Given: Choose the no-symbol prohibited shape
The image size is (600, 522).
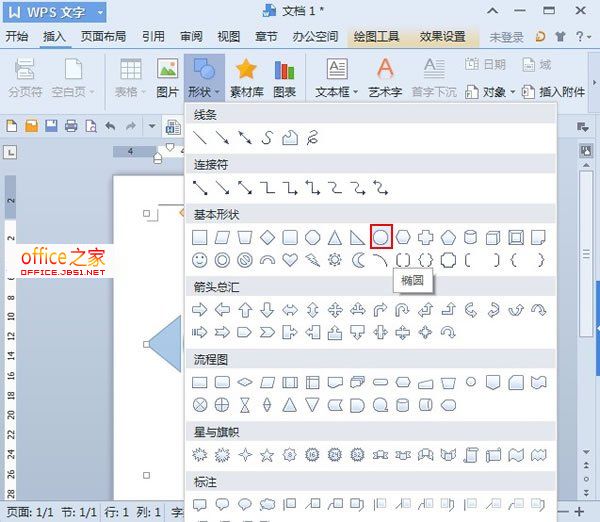Looking at the screenshot, I should [x=245, y=260].
